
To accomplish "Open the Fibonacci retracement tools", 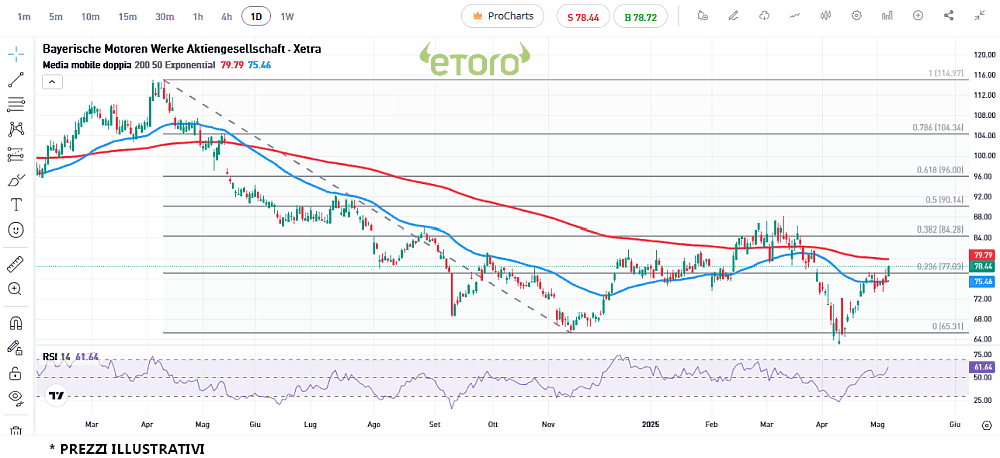I will (16, 104).
